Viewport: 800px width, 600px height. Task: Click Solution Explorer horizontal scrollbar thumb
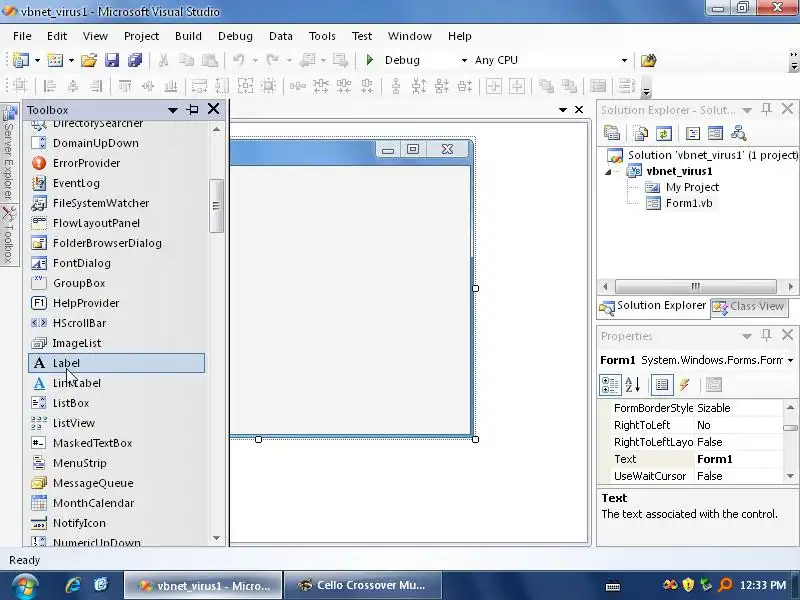tap(696, 286)
